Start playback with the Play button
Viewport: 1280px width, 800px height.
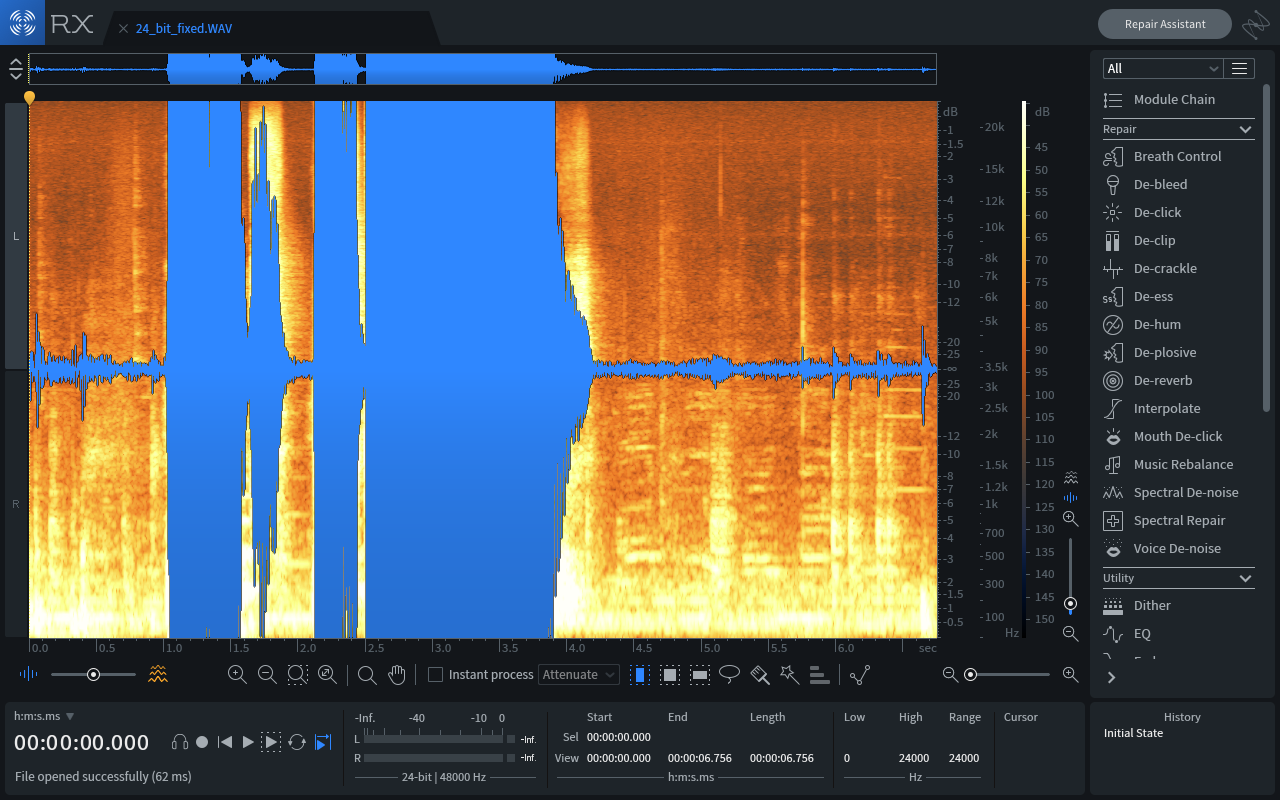pos(249,742)
